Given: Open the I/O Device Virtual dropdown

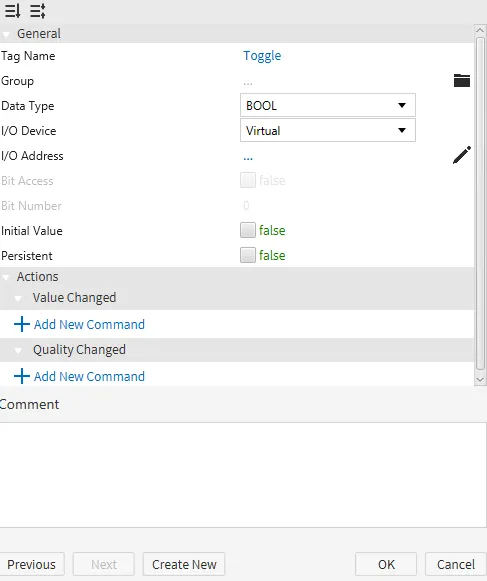Looking at the screenshot, I should (328, 130).
